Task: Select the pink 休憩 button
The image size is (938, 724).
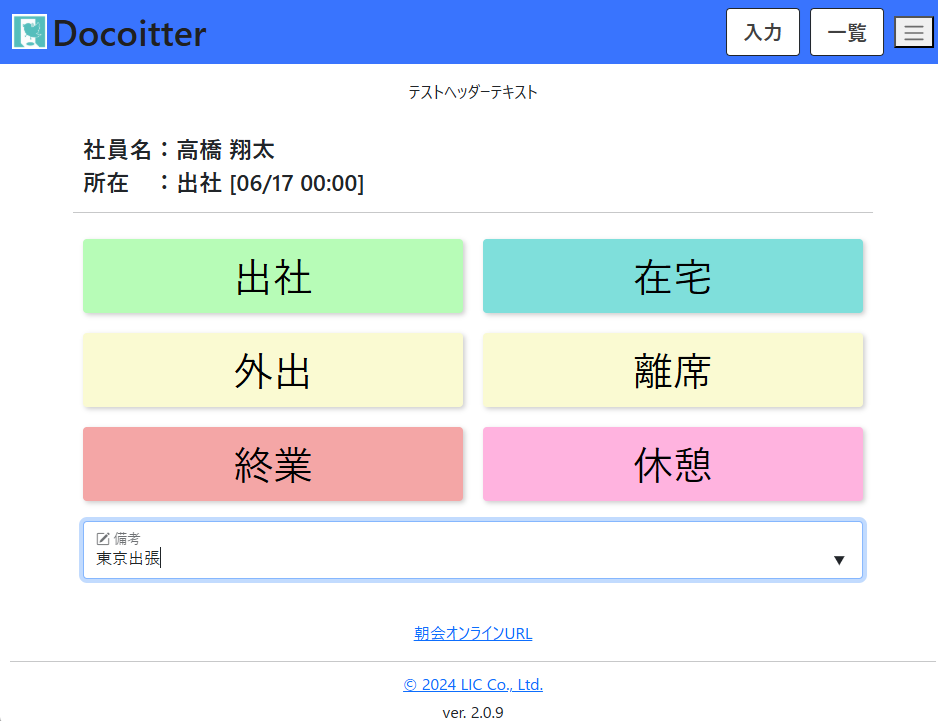Action: pos(672,465)
